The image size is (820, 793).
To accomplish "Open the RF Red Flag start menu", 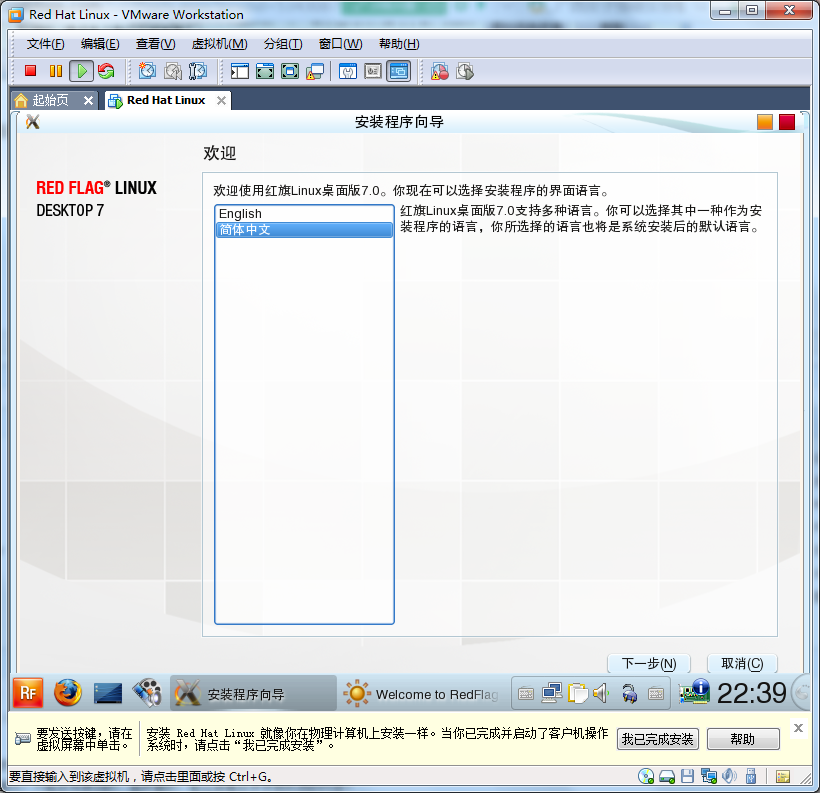I will click(x=28, y=693).
